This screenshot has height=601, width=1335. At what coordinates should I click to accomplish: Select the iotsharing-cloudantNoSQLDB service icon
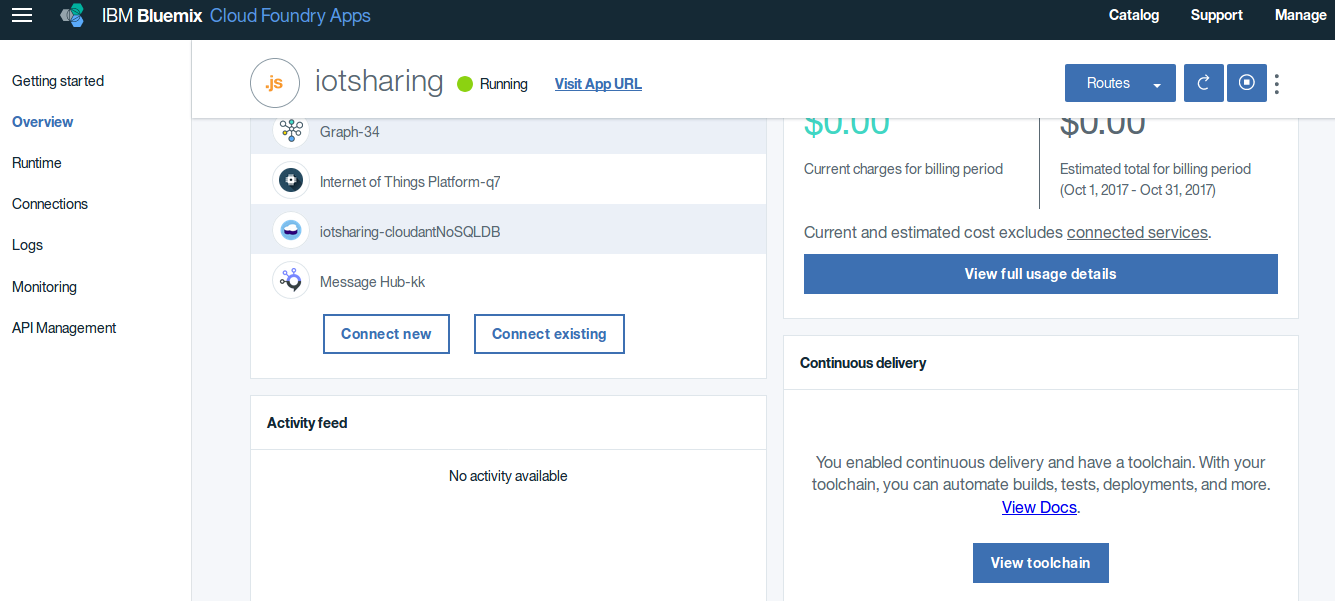[290, 230]
